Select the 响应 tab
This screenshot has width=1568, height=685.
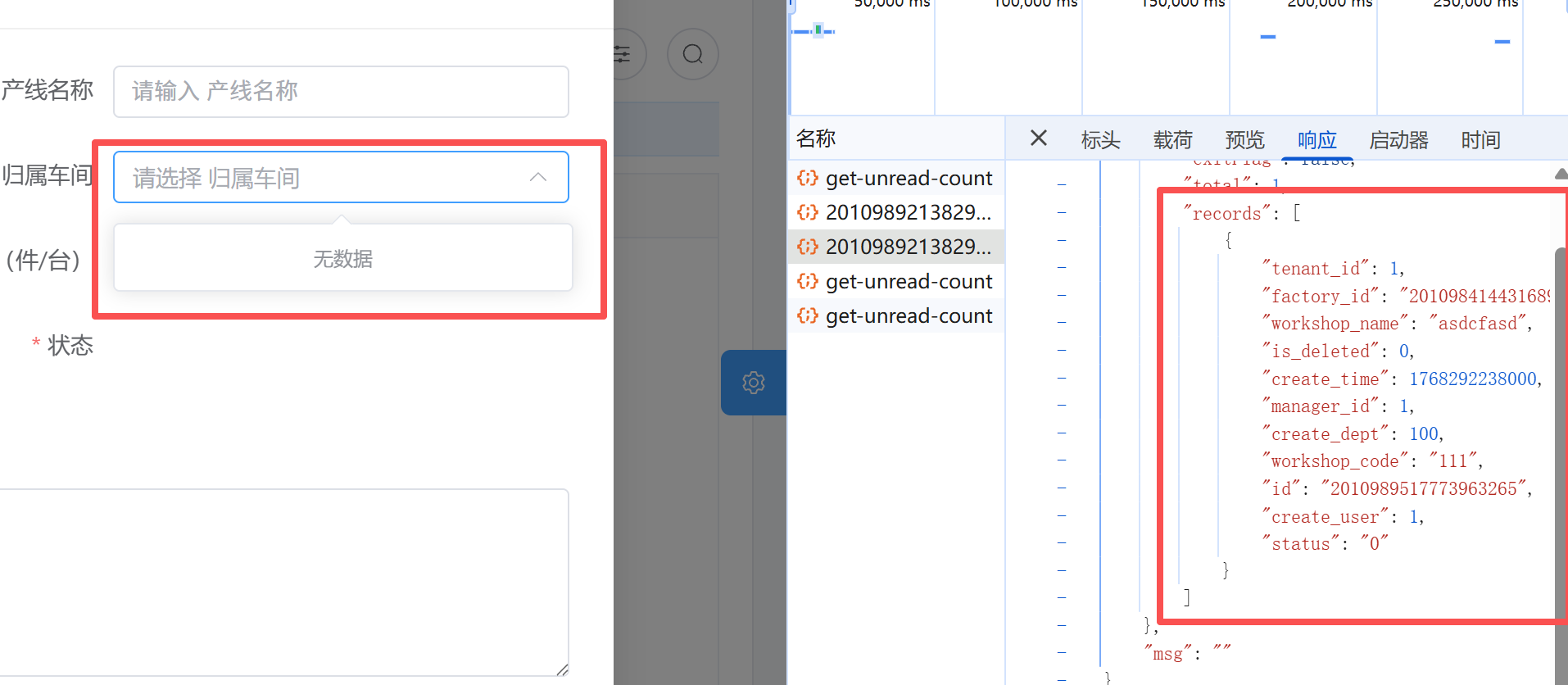tap(1316, 140)
